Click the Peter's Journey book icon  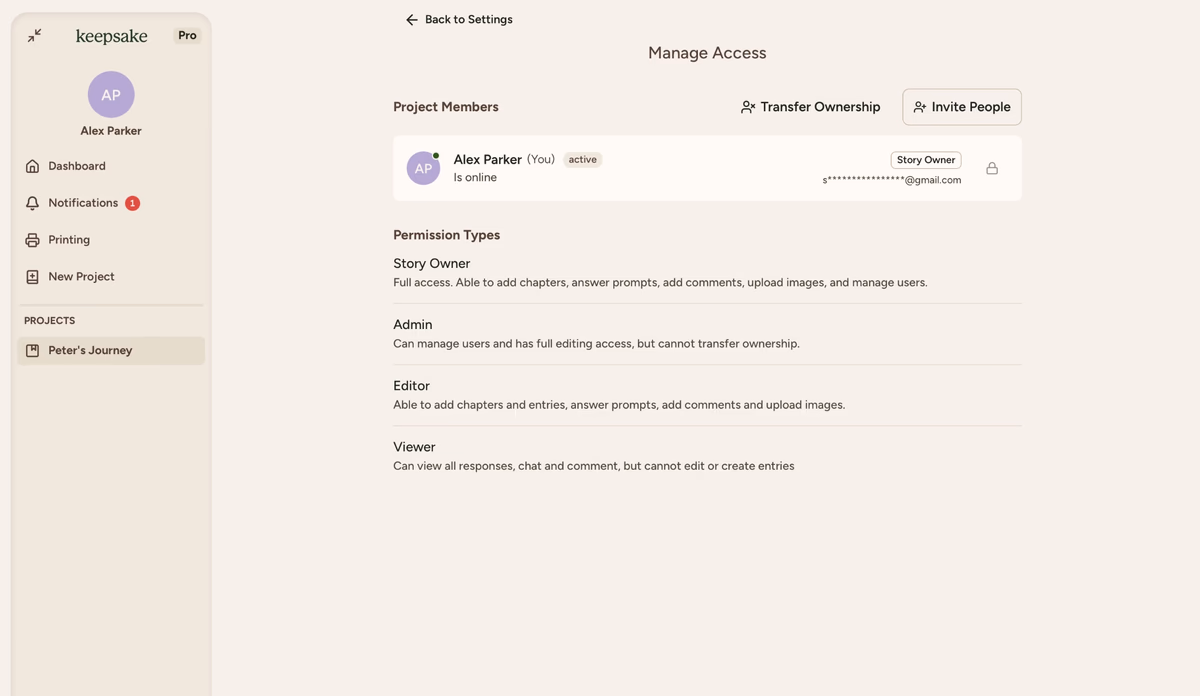tap(32, 351)
